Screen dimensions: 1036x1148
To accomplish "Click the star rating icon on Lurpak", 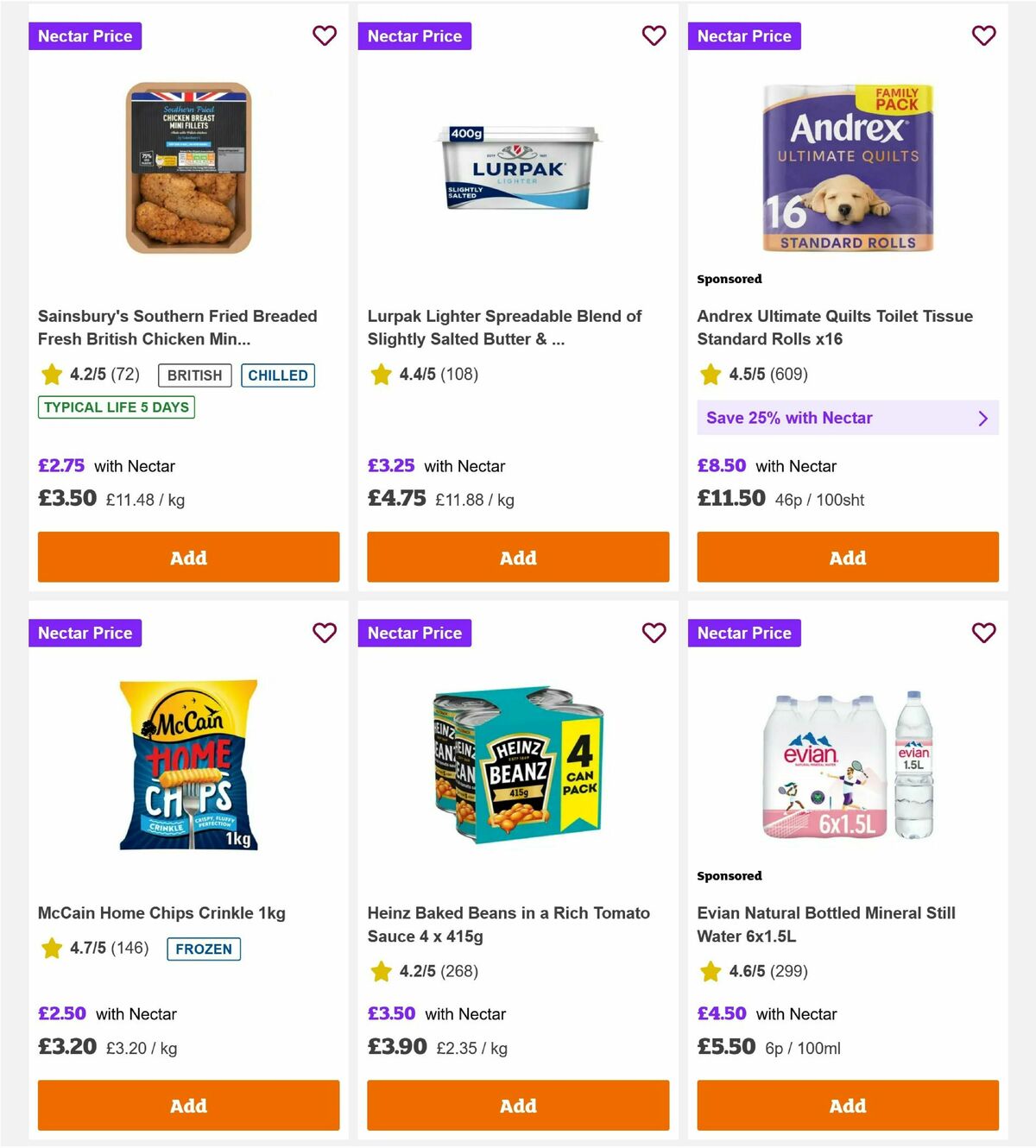I will 381,375.
